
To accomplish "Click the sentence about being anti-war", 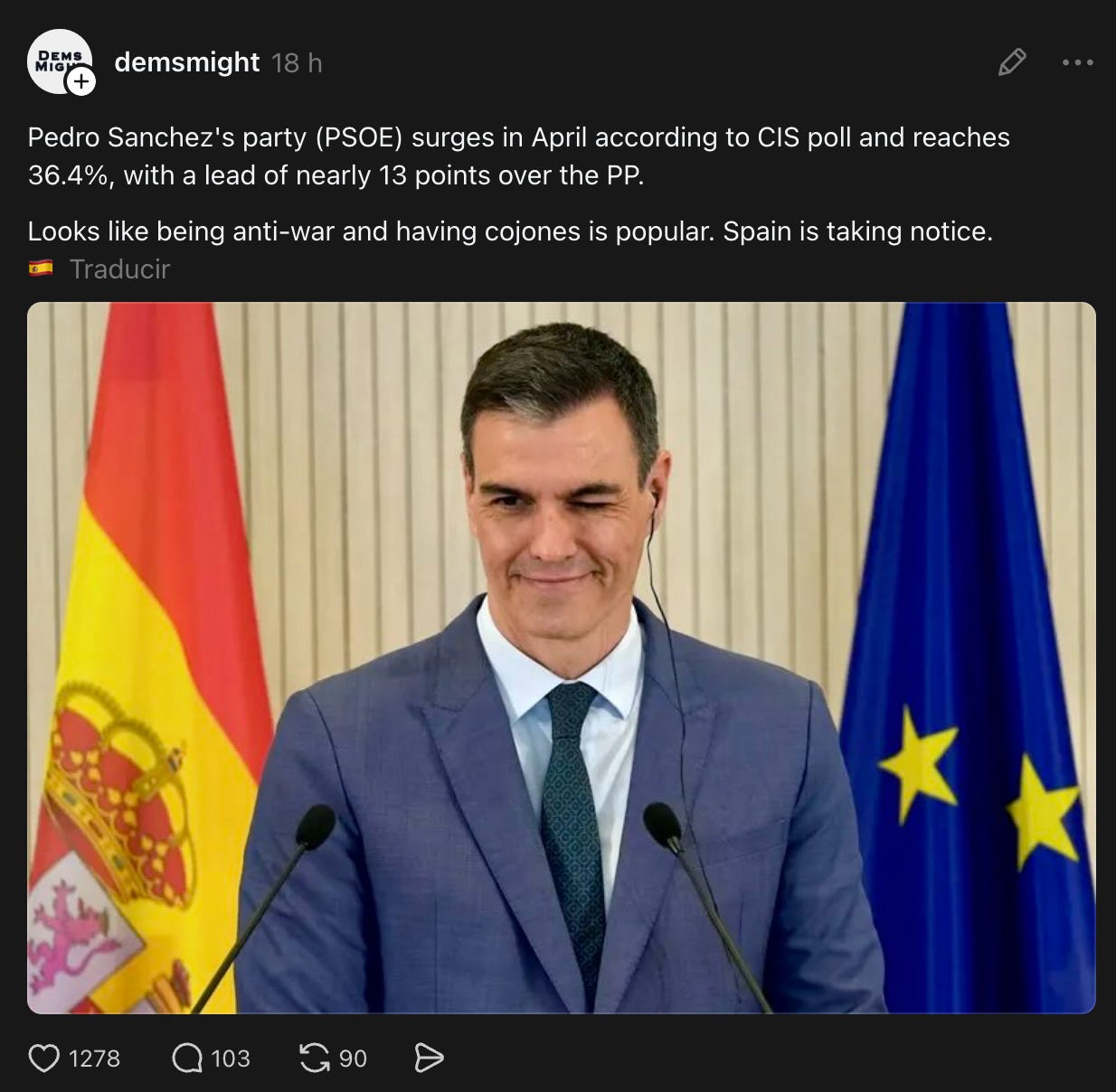I will coord(510,231).
